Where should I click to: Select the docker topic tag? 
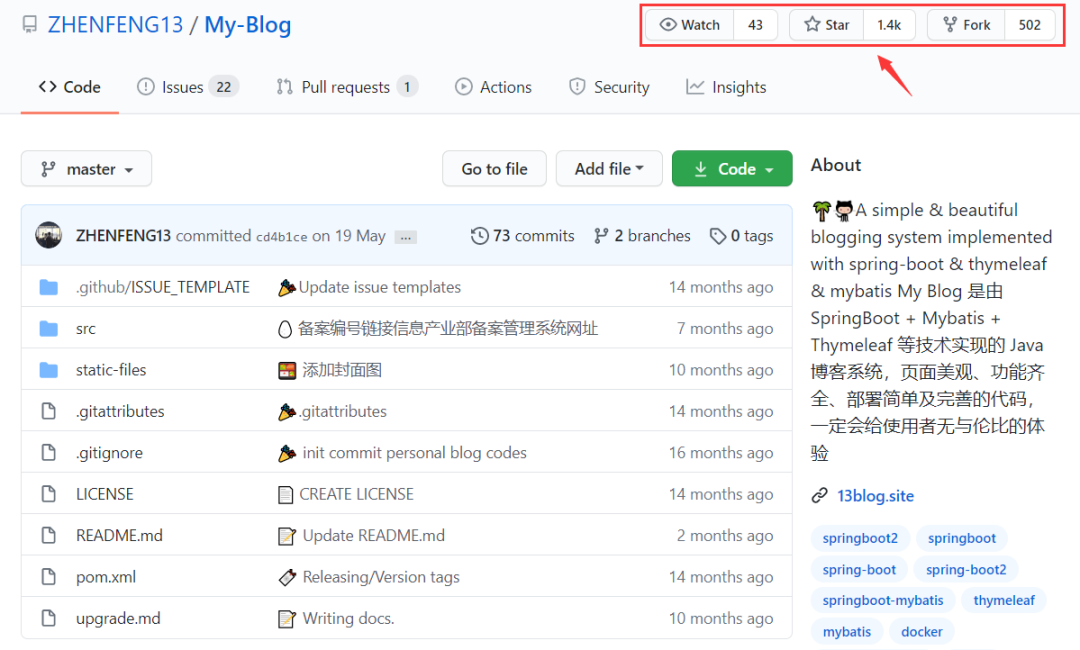(922, 631)
